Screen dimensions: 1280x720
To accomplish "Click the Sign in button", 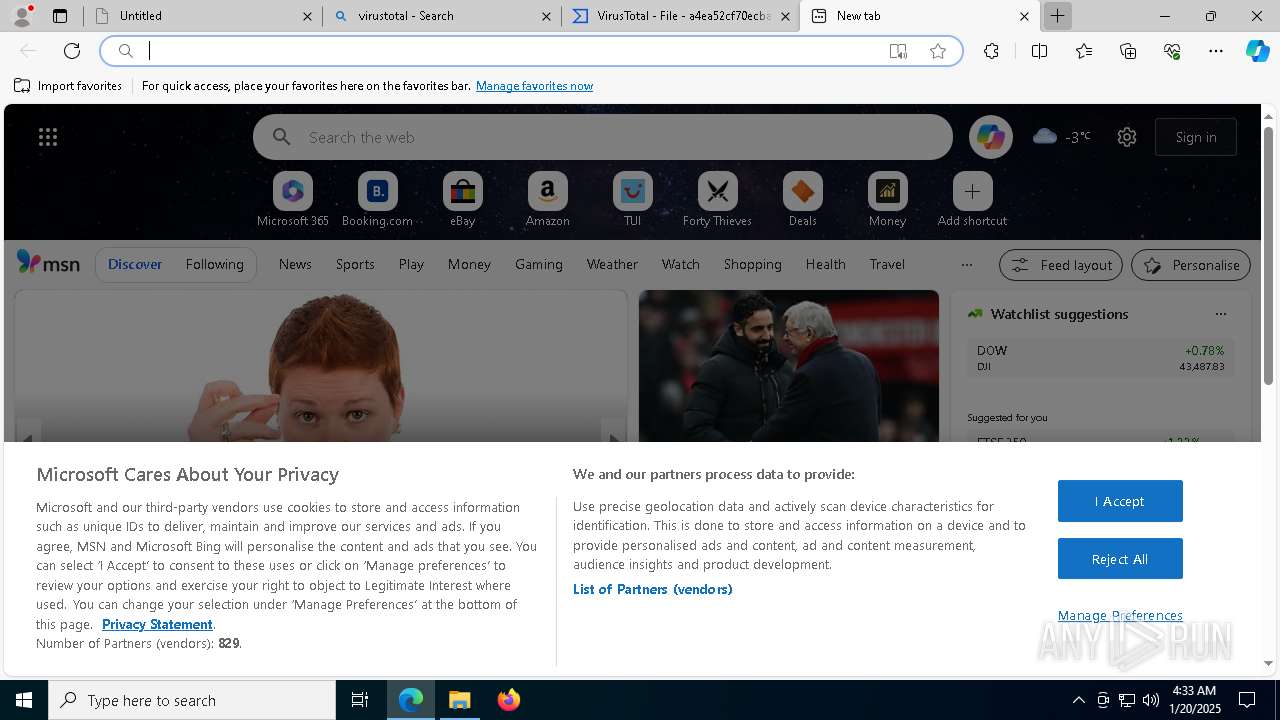I will click(x=1196, y=137).
